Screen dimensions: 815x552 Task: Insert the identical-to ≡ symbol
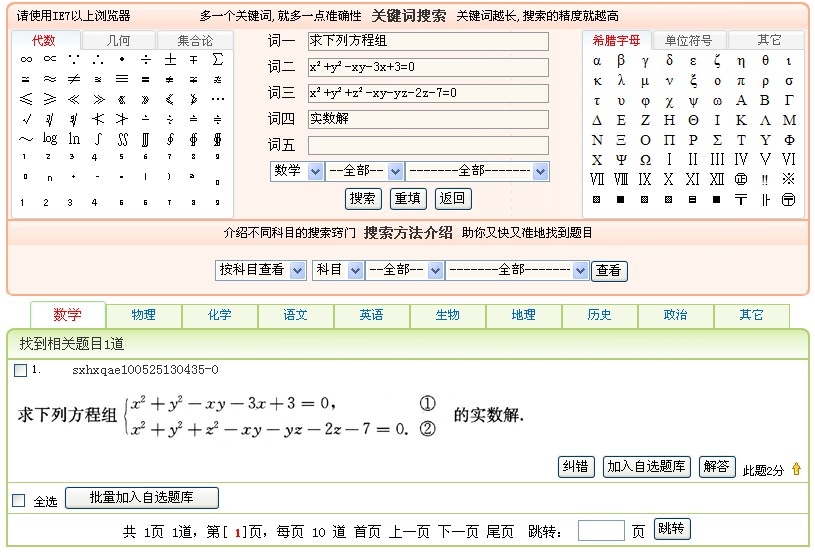pyautogui.click(x=122, y=80)
